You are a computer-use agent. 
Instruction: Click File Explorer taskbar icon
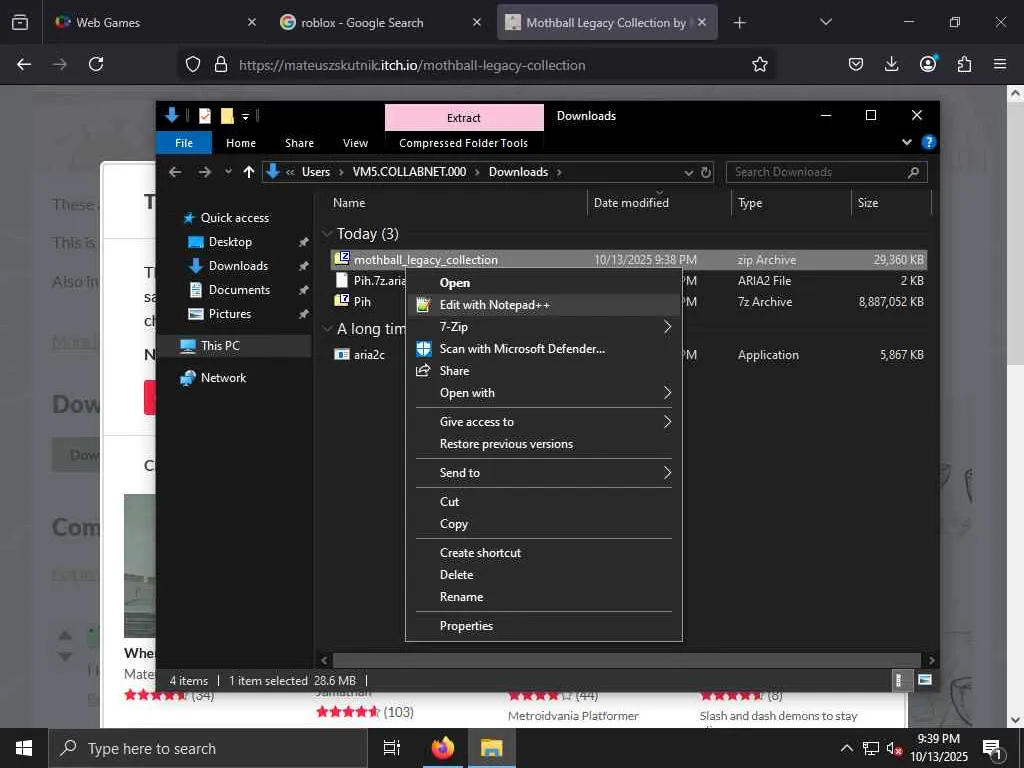491,748
